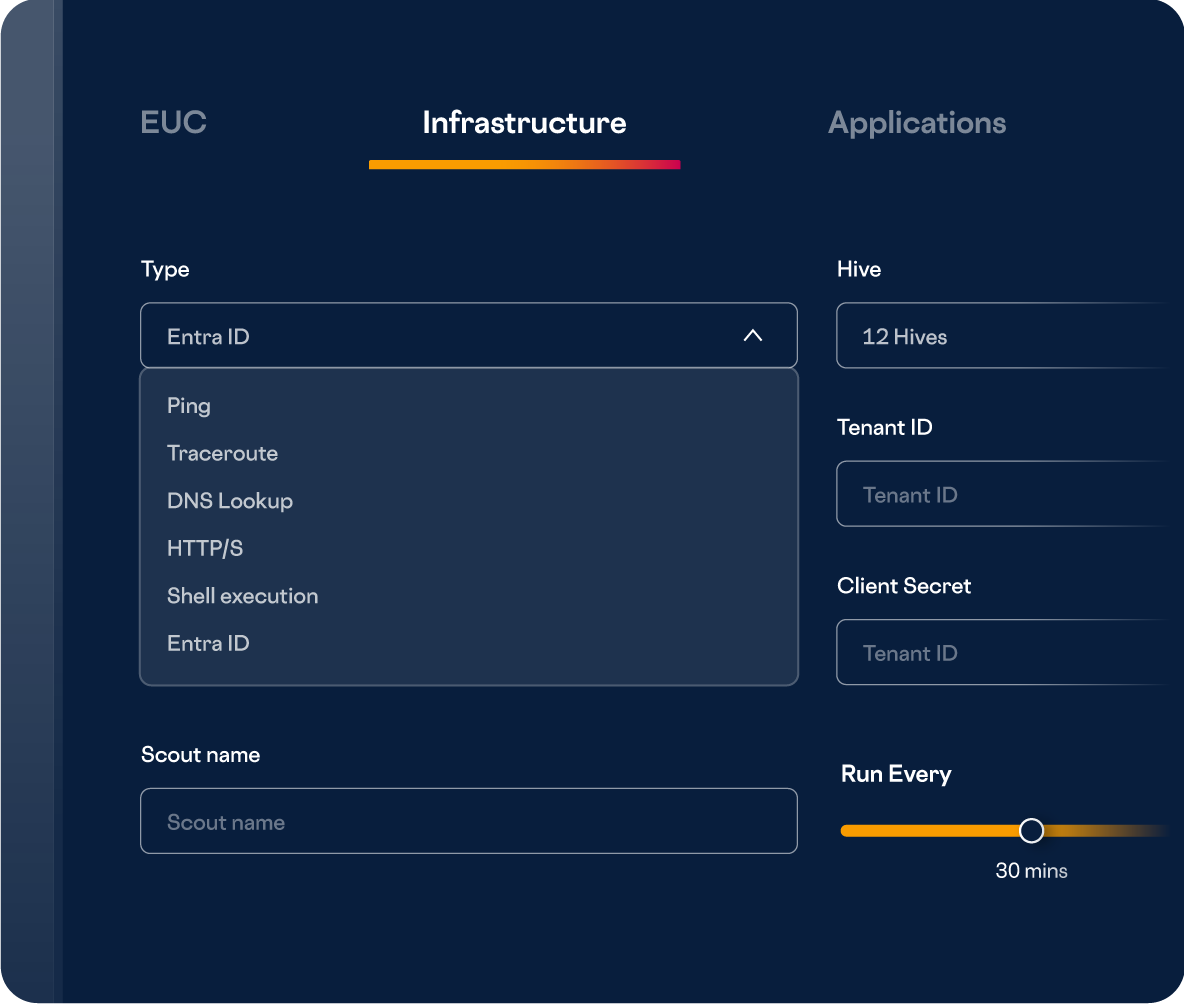Viewport: 1184px width, 1004px height.
Task: Open the Hive dropdown showing 12 Hives
Action: pos(1000,336)
